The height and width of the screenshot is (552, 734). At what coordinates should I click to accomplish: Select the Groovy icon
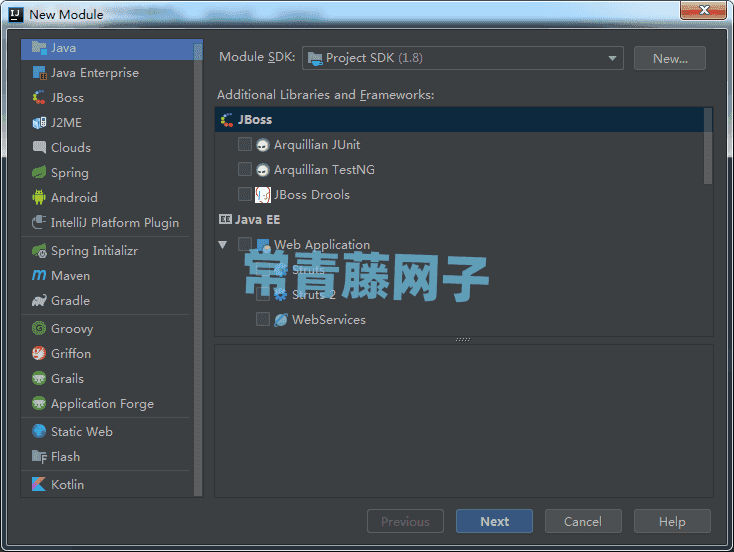point(39,328)
